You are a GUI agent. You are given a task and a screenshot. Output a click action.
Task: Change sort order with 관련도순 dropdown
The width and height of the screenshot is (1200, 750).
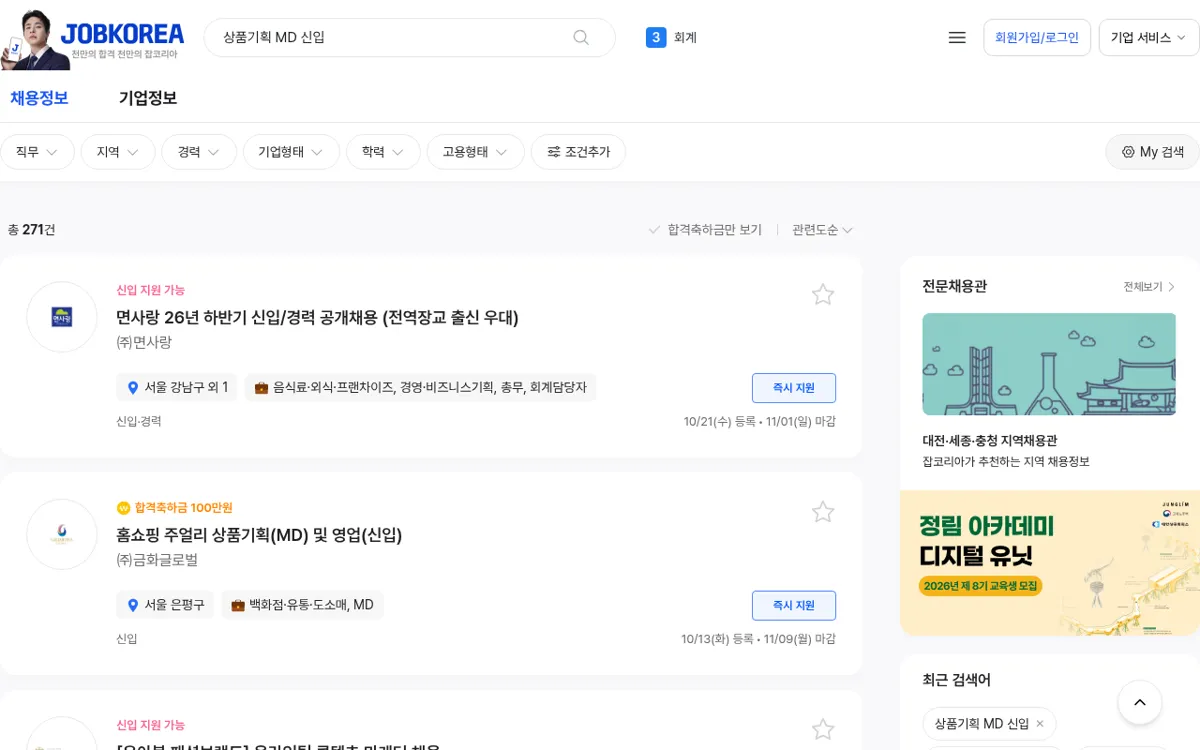tap(822, 230)
